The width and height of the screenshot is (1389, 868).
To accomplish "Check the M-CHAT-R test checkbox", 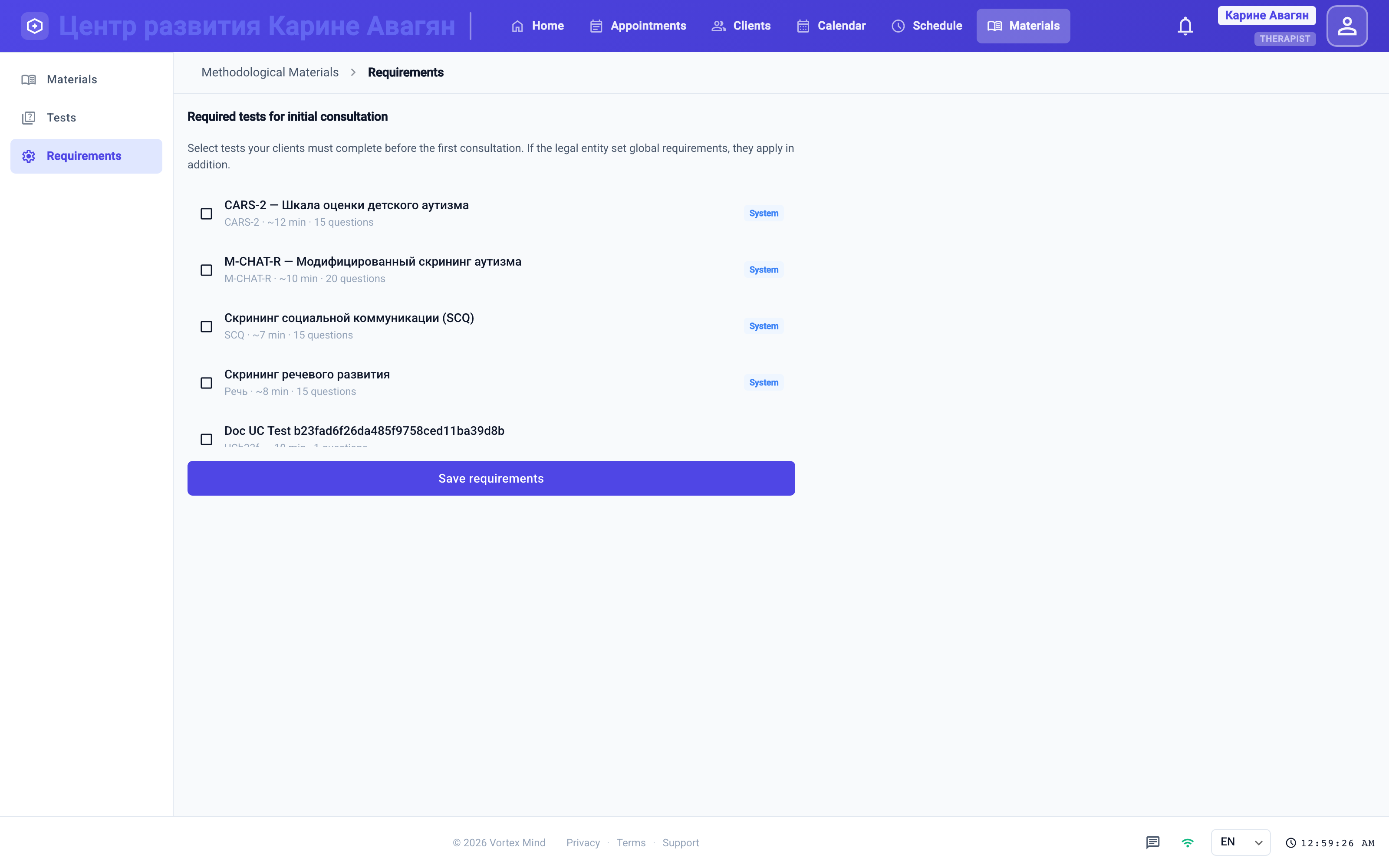I will (x=206, y=270).
